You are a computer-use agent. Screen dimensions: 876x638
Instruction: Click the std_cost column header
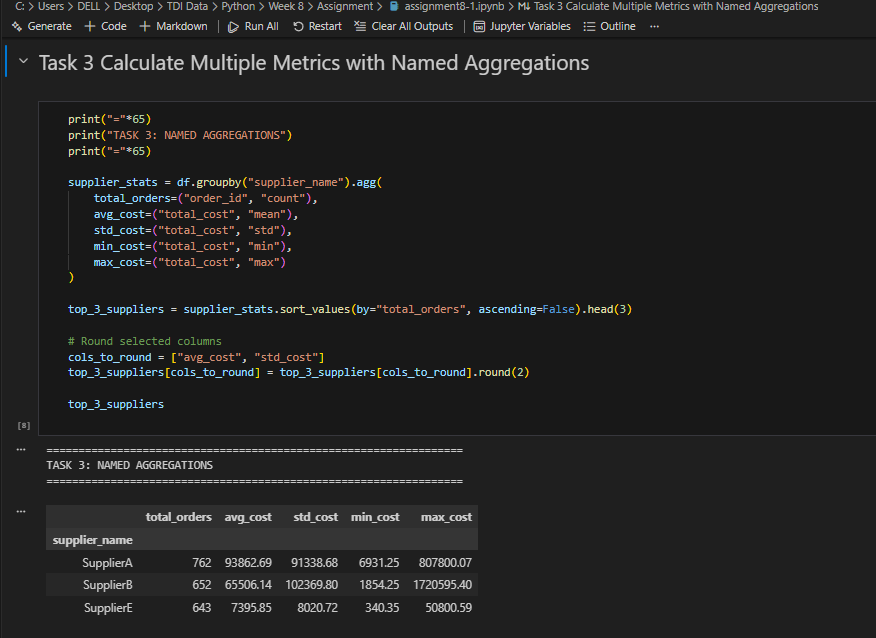316,517
